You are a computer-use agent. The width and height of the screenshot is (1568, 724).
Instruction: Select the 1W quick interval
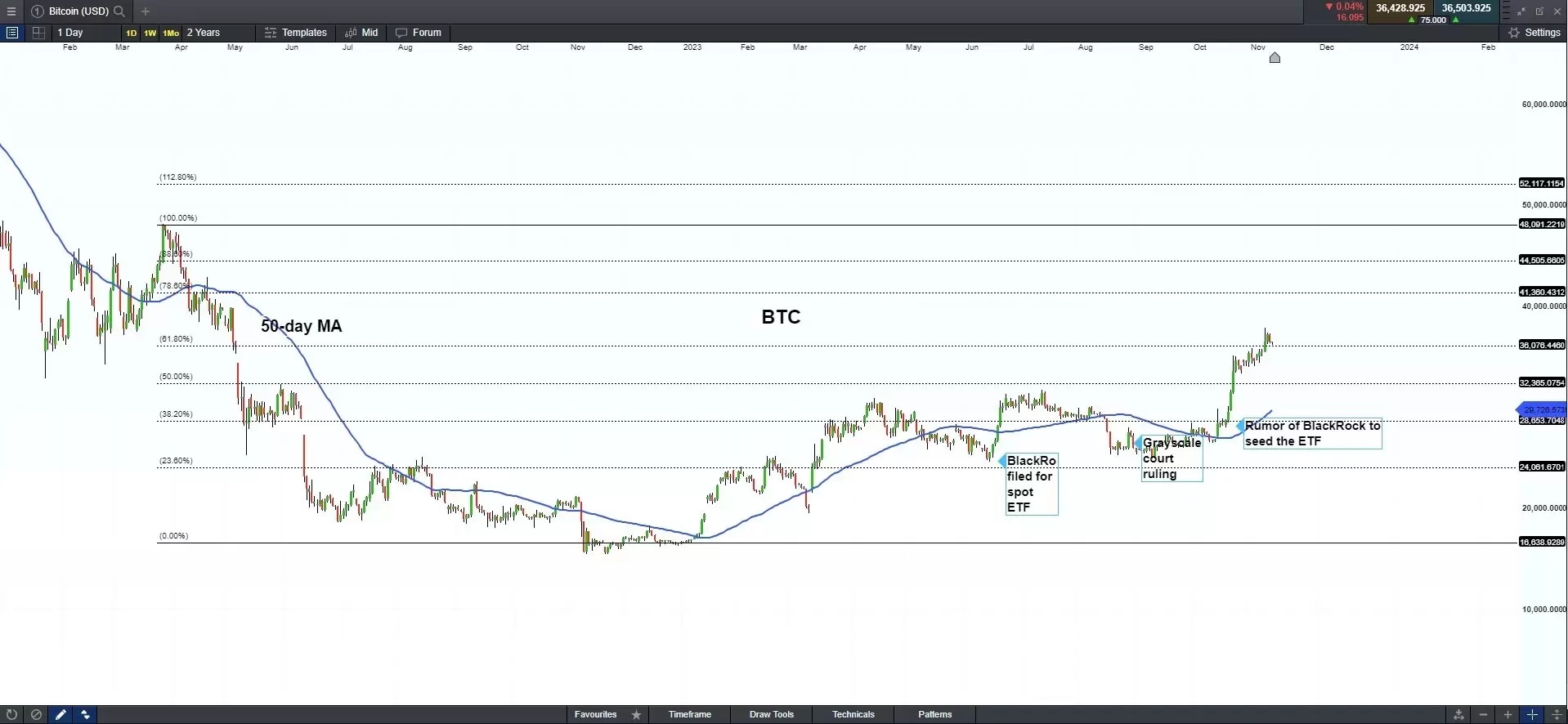(150, 34)
